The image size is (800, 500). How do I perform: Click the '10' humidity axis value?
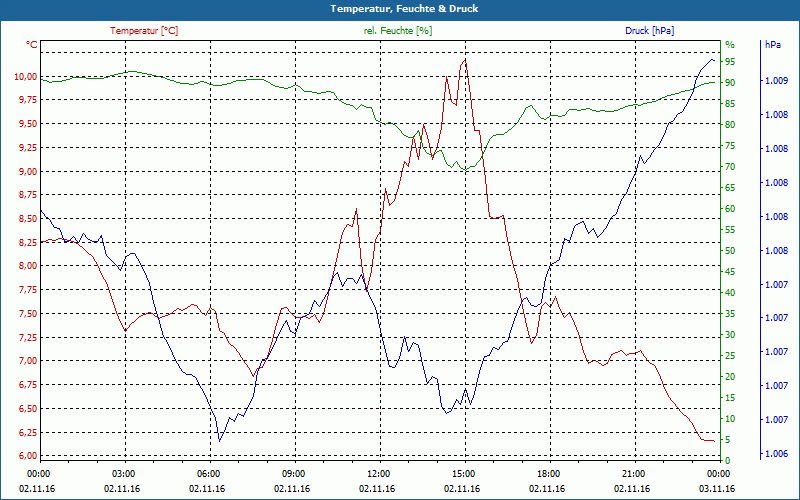tap(730, 418)
